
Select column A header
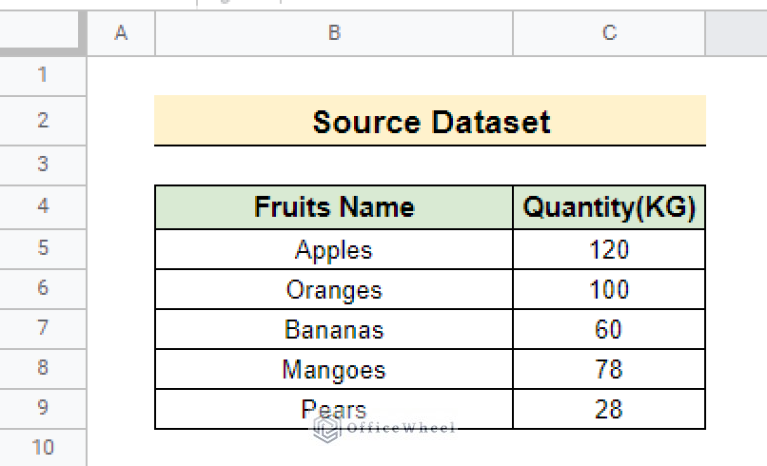click(121, 33)
